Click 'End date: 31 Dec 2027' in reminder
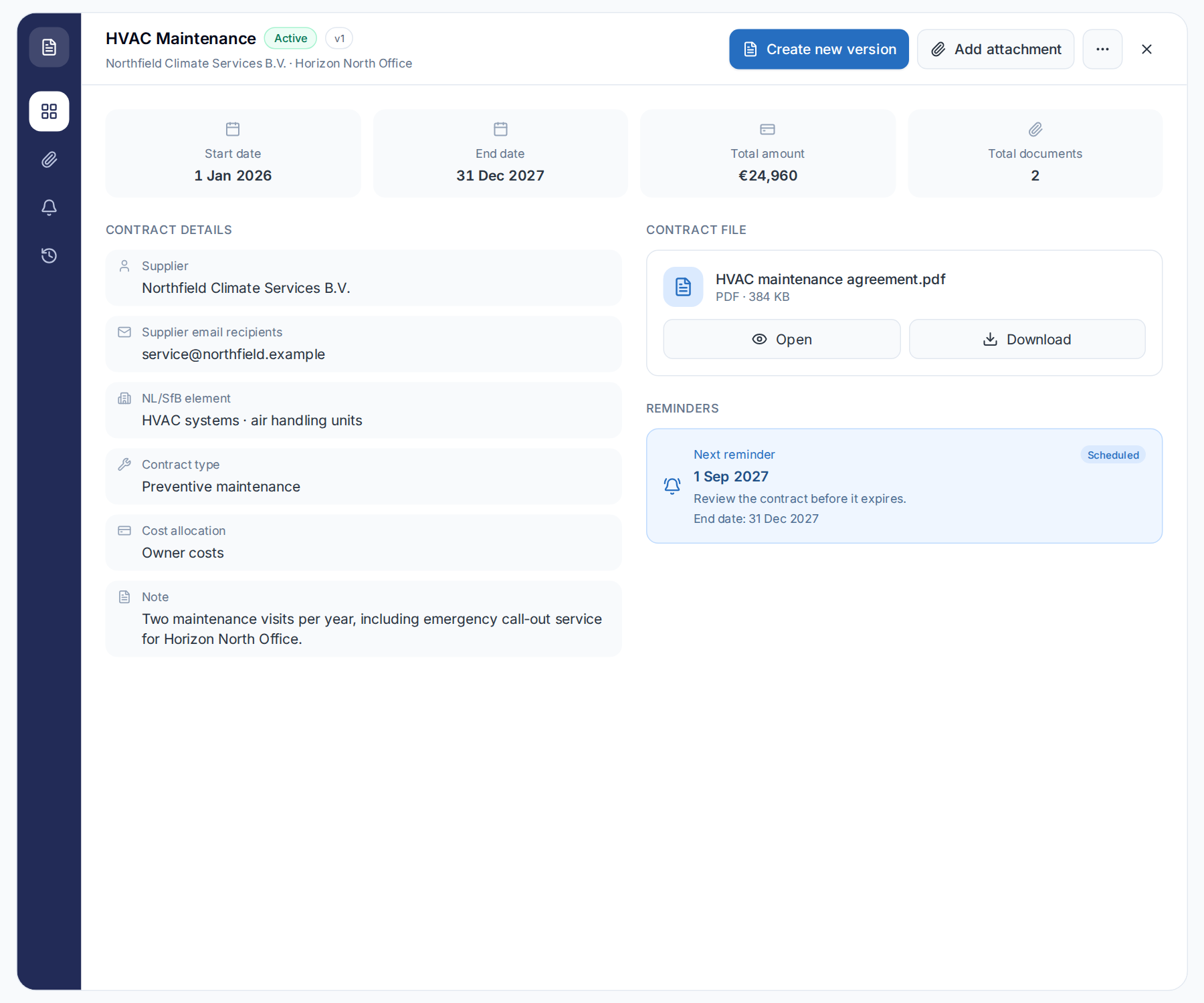 tap(756, 519)
